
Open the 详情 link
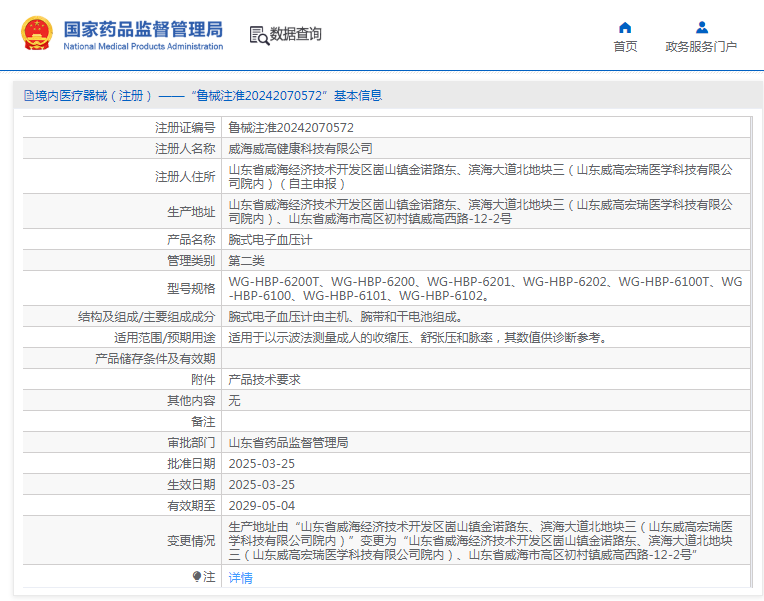241,578
